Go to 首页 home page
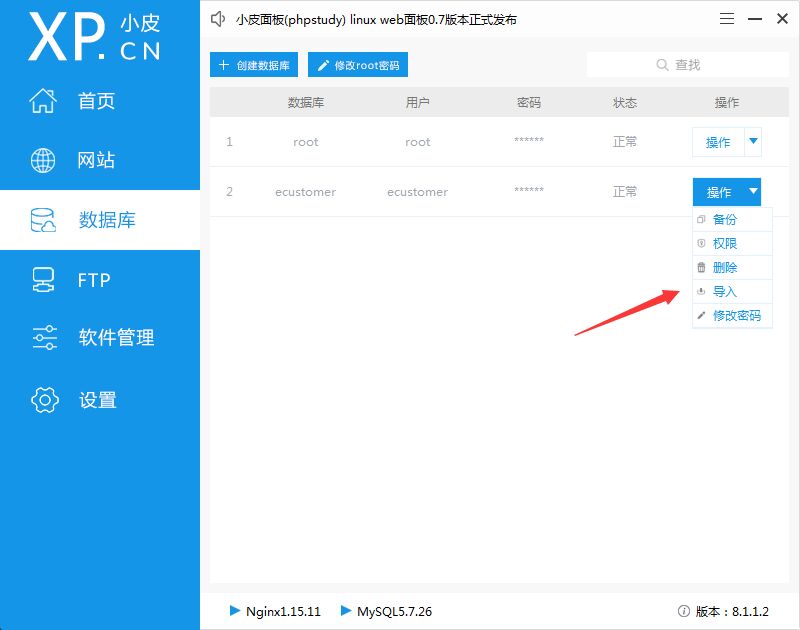 pyautogui.click(x=100, y=100)
